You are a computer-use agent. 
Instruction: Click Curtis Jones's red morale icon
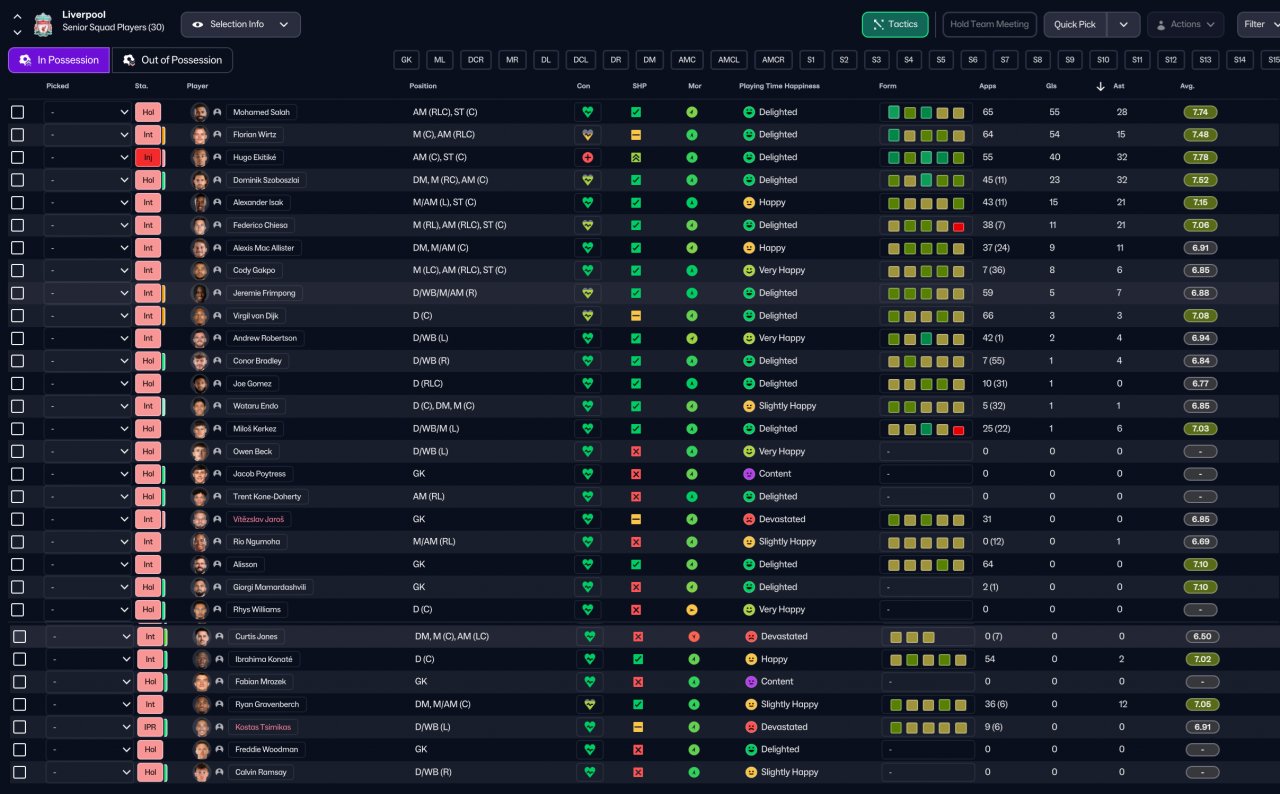pyautogui.click(x=694, y=637)
